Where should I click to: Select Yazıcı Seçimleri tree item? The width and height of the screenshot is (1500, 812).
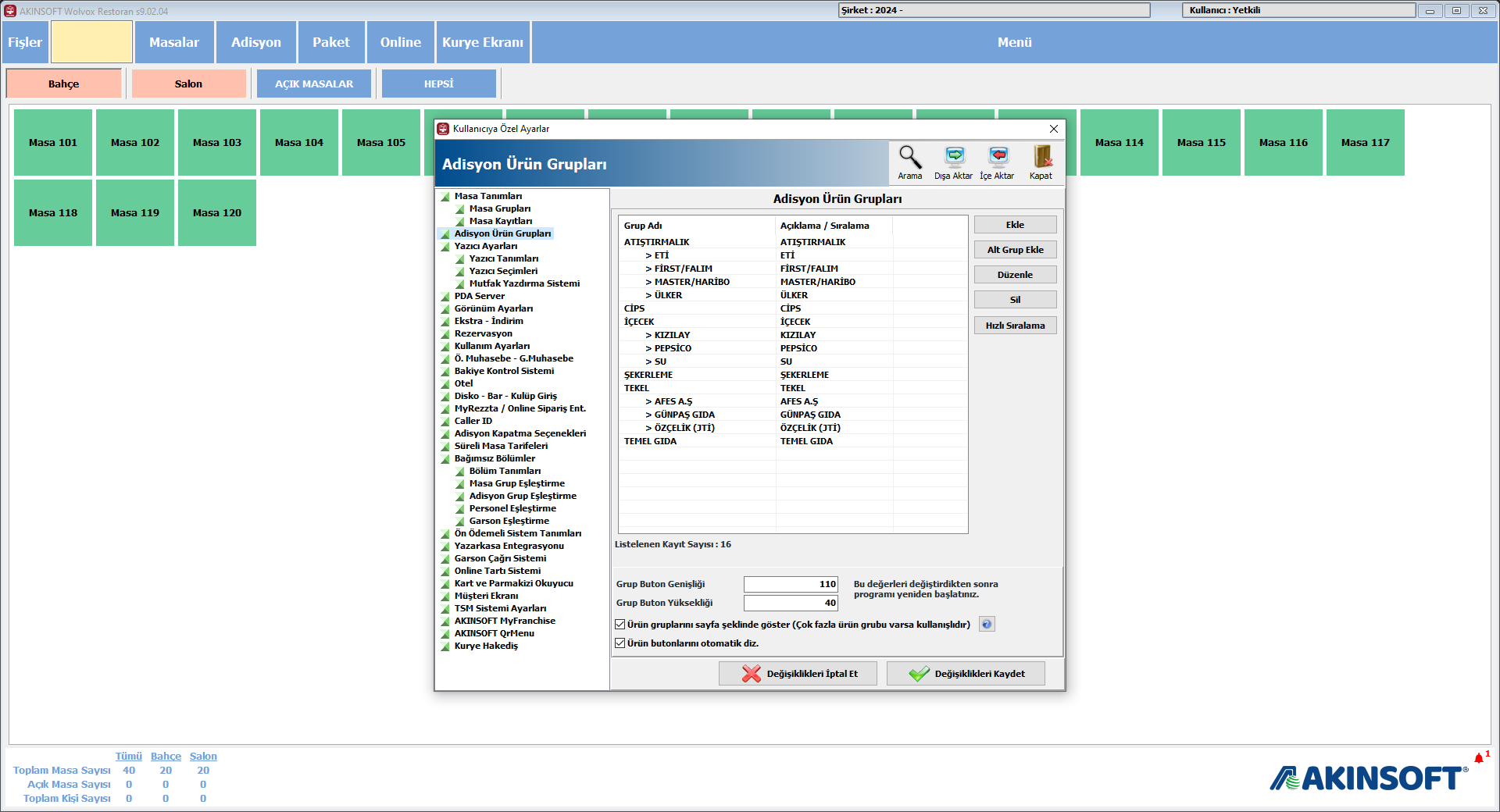click(x=504, y=271)
